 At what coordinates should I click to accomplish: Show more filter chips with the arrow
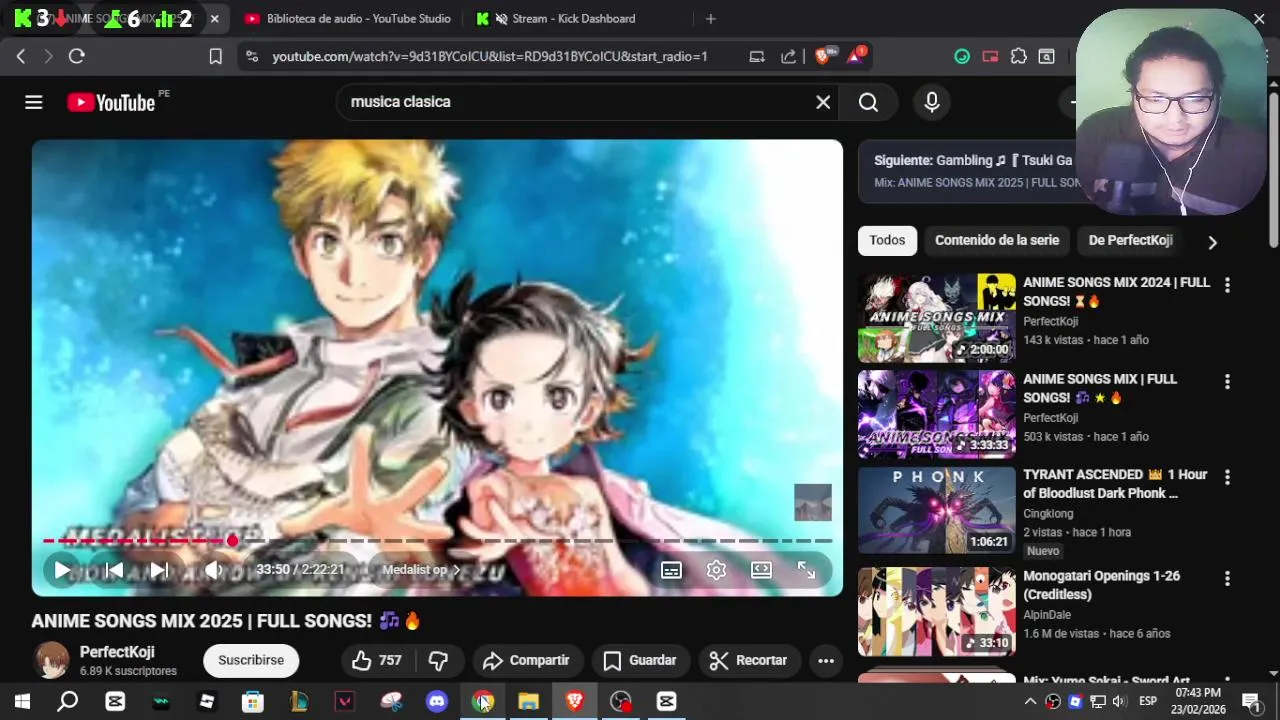point(1212,242)
